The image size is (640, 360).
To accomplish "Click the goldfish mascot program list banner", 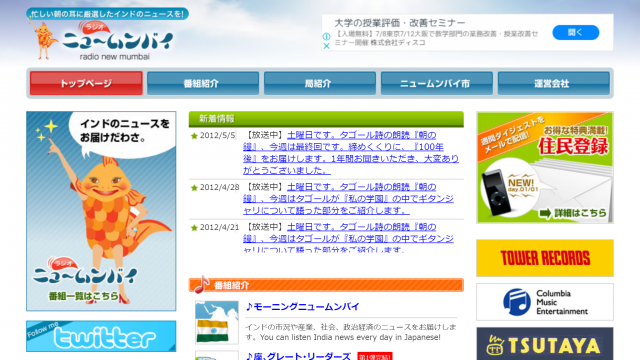I will pyautogui.click(x=101, y=211).
